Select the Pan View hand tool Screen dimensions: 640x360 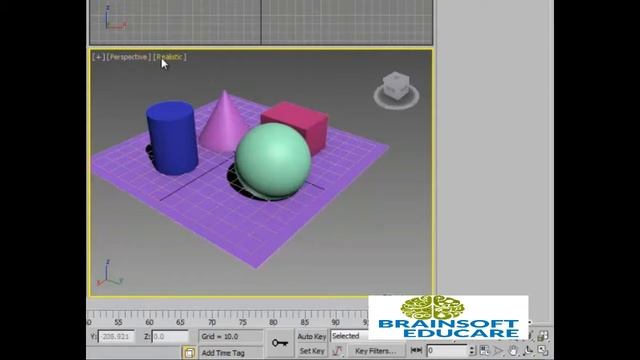coord(513,350)
